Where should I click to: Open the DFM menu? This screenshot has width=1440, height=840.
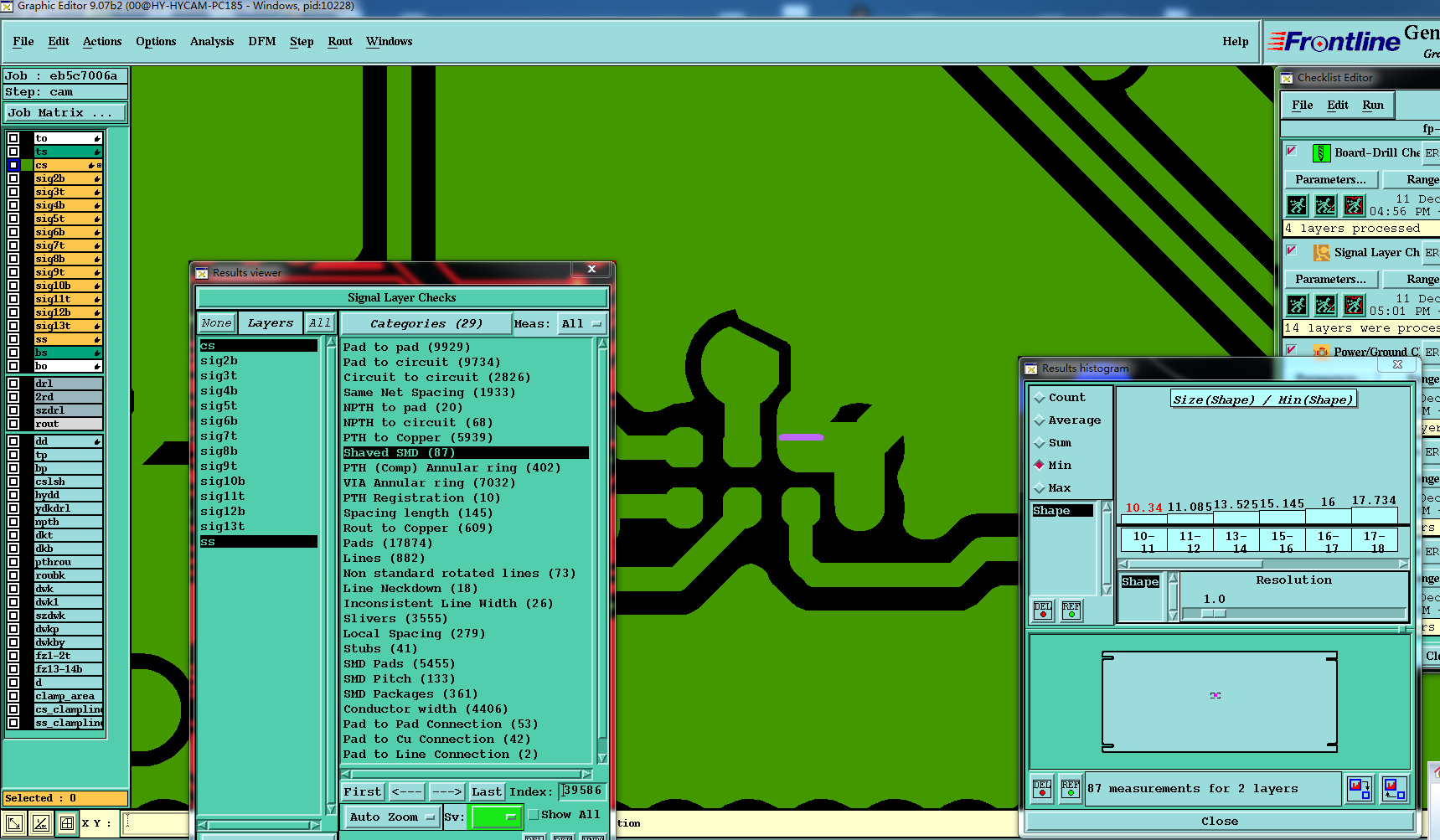(262, 41)
